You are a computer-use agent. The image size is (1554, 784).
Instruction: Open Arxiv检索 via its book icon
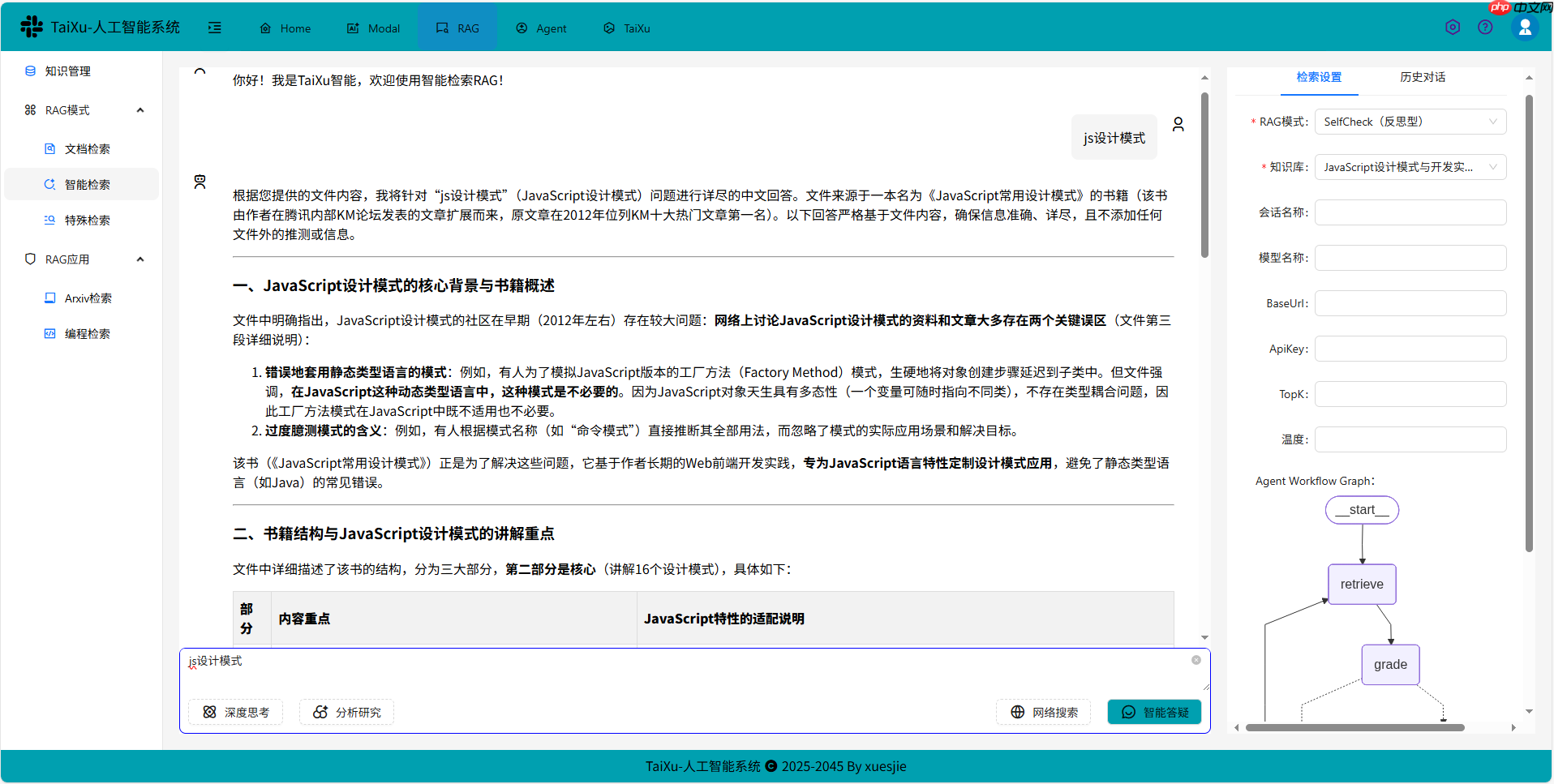coord(49,298)
